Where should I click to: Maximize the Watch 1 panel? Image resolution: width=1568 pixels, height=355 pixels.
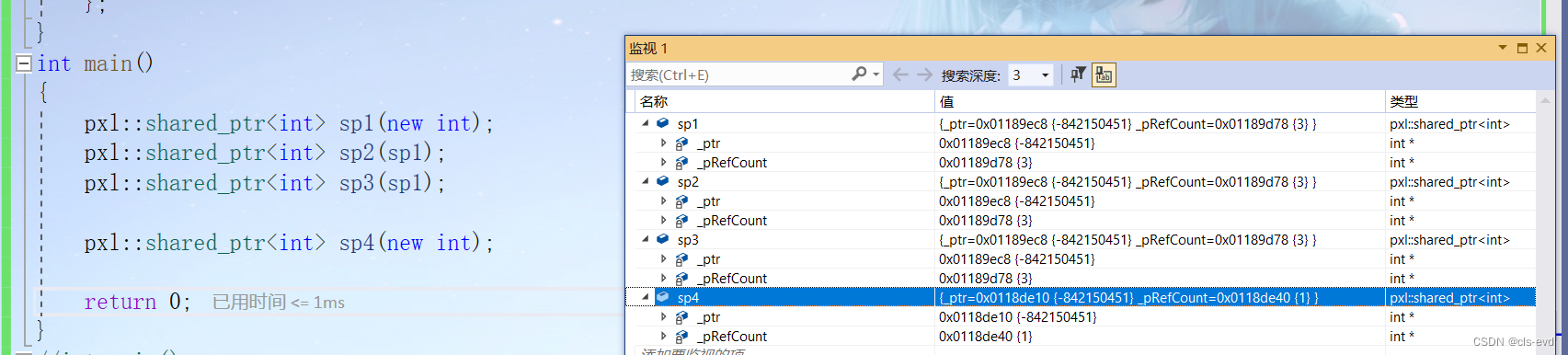1522,48
